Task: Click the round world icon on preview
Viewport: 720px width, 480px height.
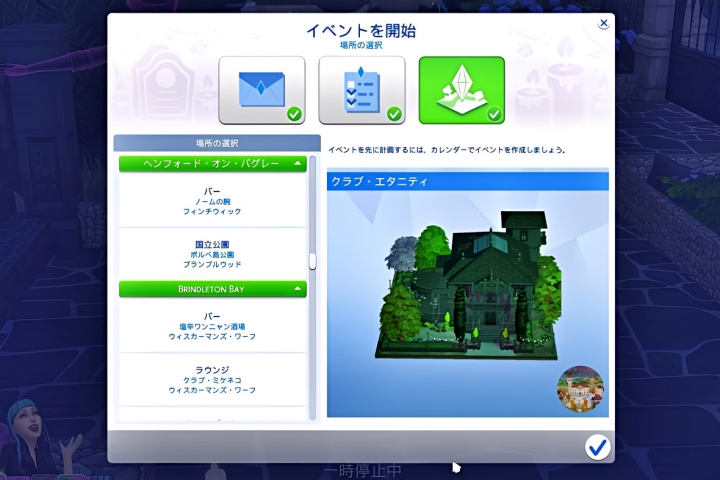Action: [580, 389]
